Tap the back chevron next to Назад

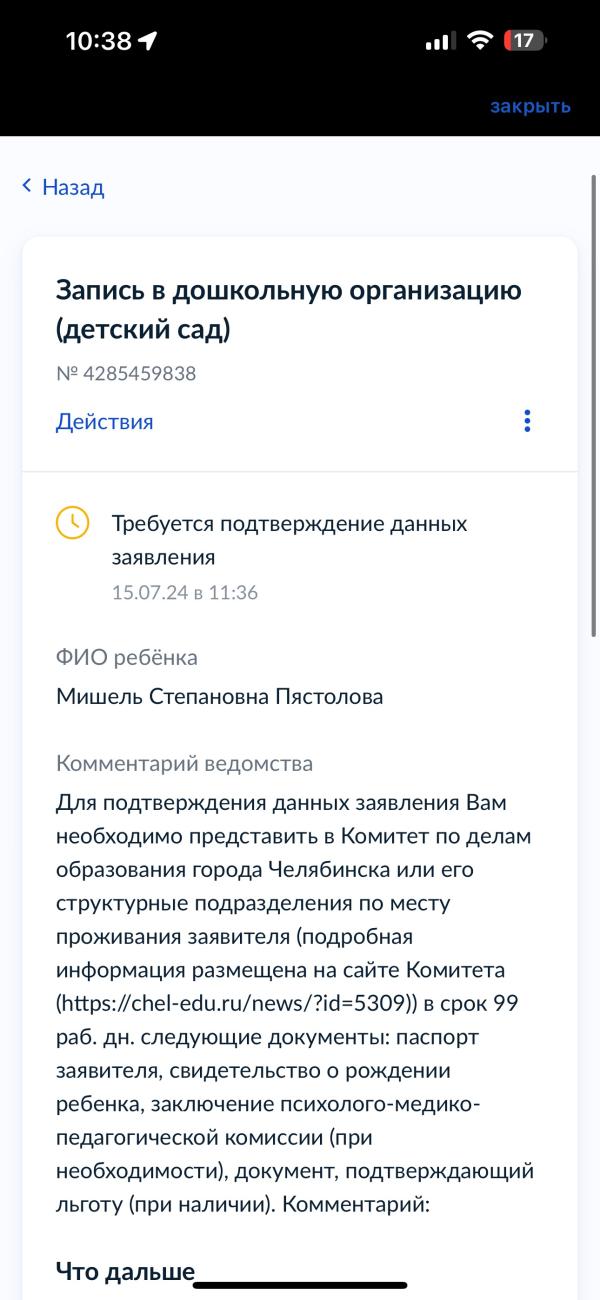pyautogui.click(x=27, y=186)
